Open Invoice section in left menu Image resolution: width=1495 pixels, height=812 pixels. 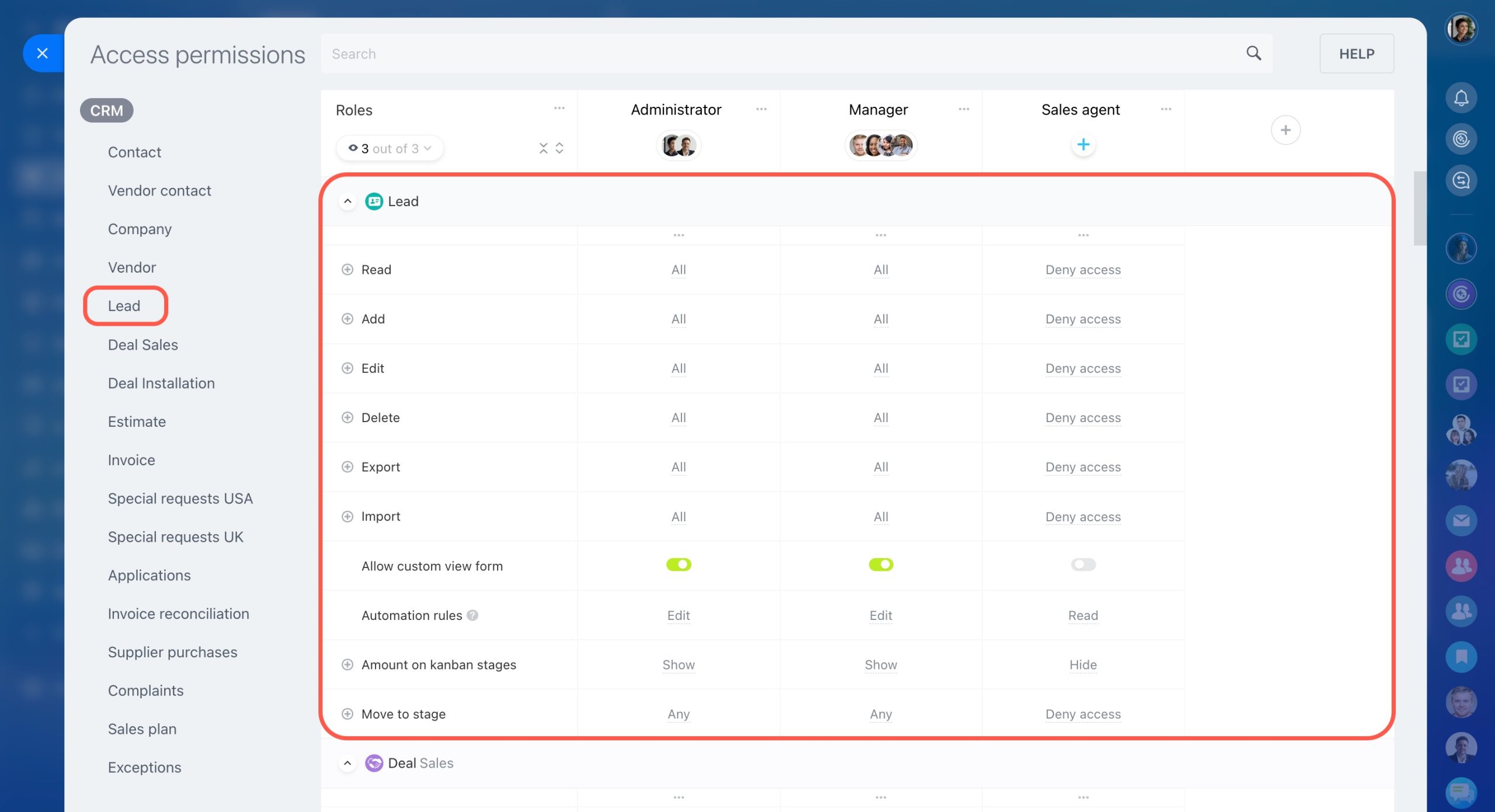click(131, 460)
